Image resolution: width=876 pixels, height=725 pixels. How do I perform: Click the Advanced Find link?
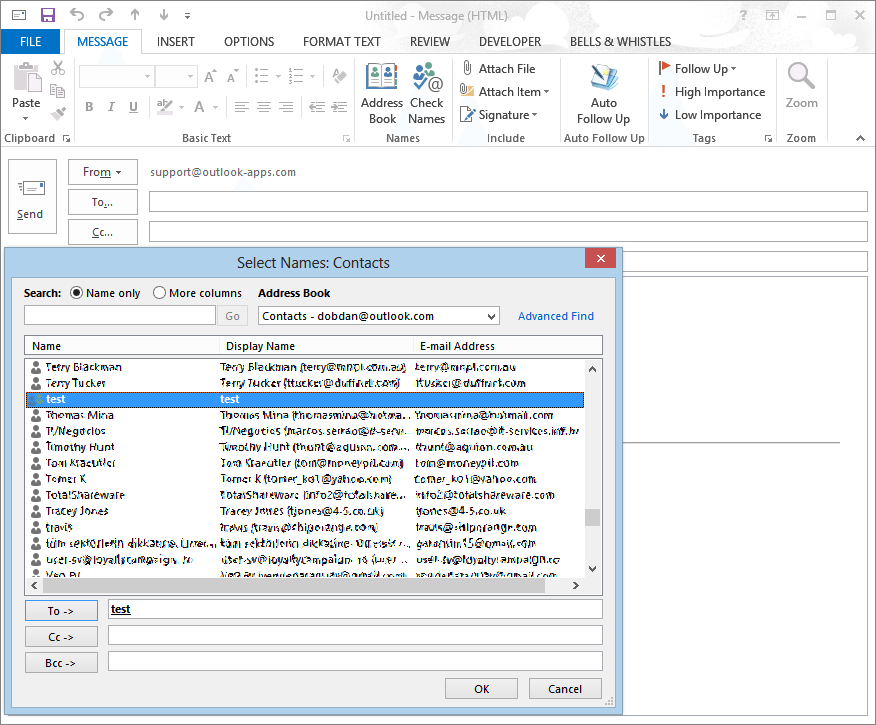(555, 316)
